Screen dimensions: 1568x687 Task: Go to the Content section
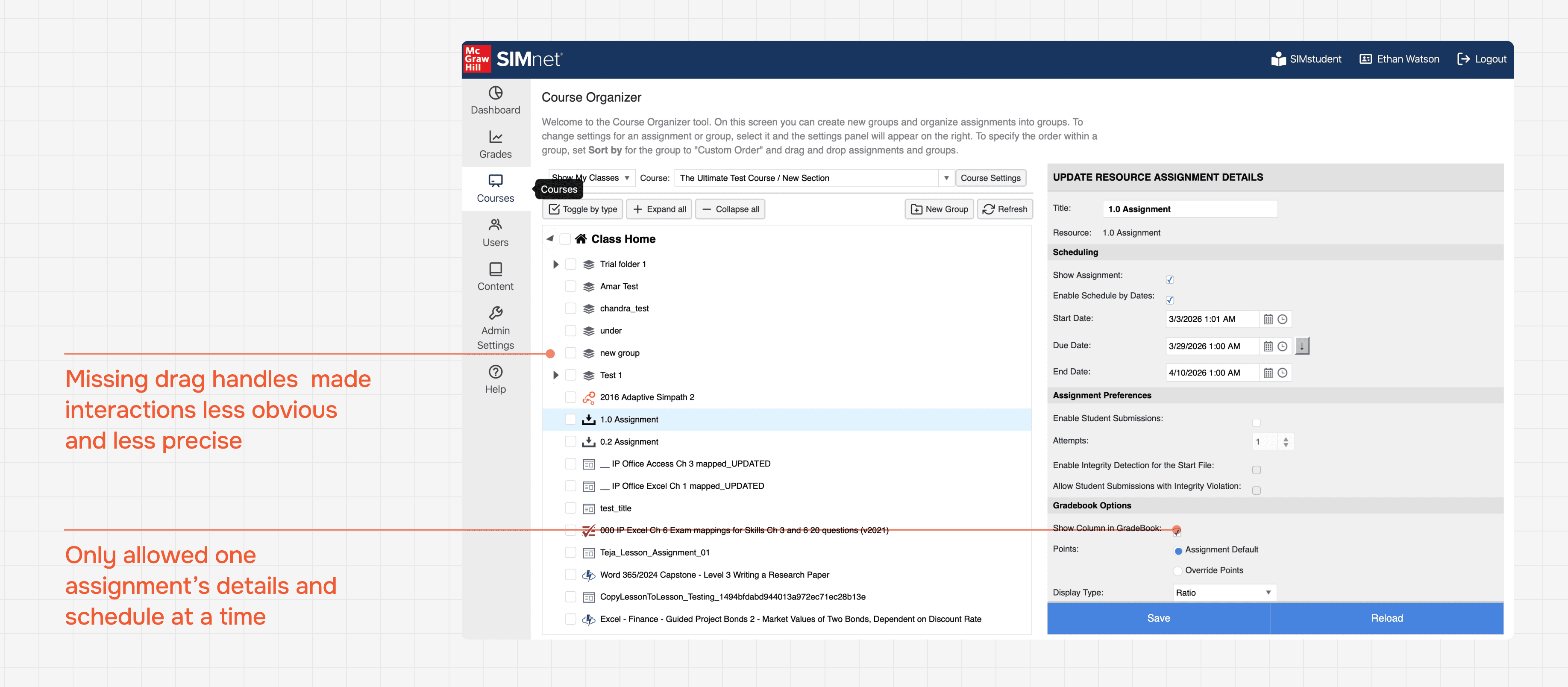(x=495, y=277)
